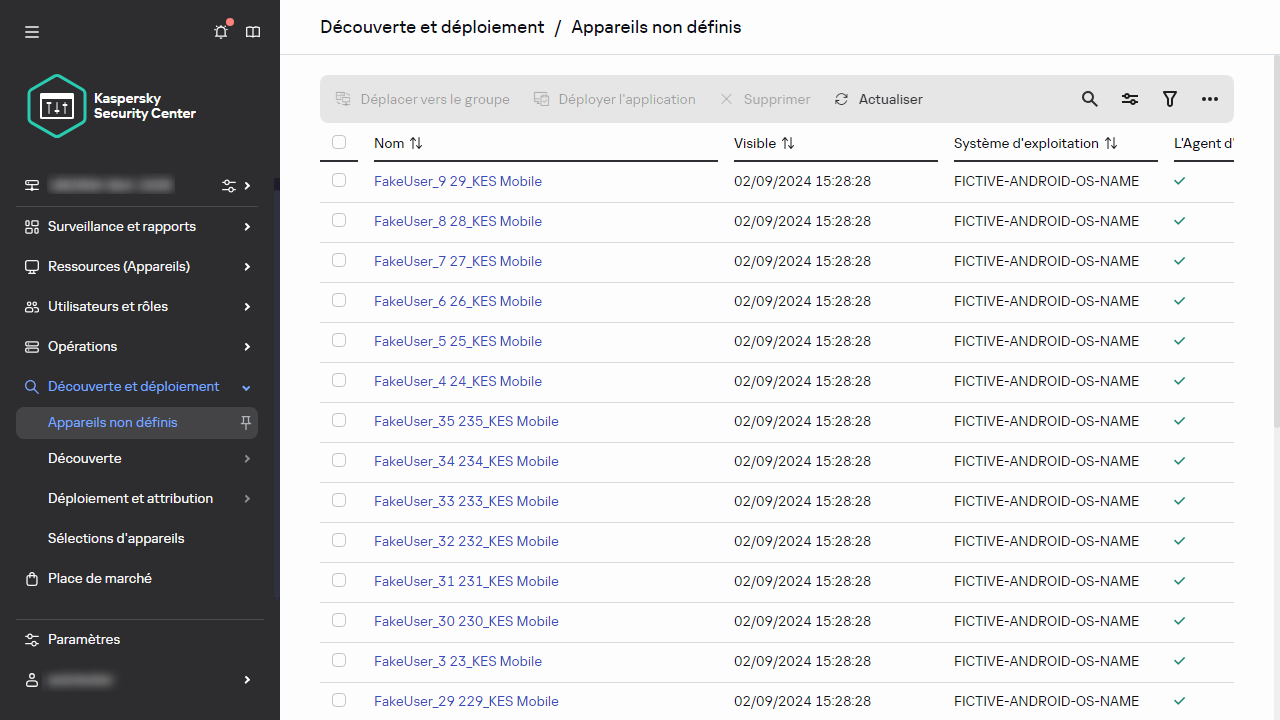
Task: Open the documentation book icon
Action: 253,32
